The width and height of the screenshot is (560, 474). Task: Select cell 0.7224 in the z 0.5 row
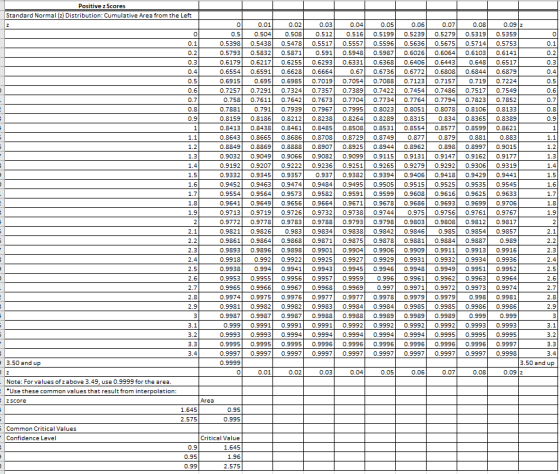point(503,81)
